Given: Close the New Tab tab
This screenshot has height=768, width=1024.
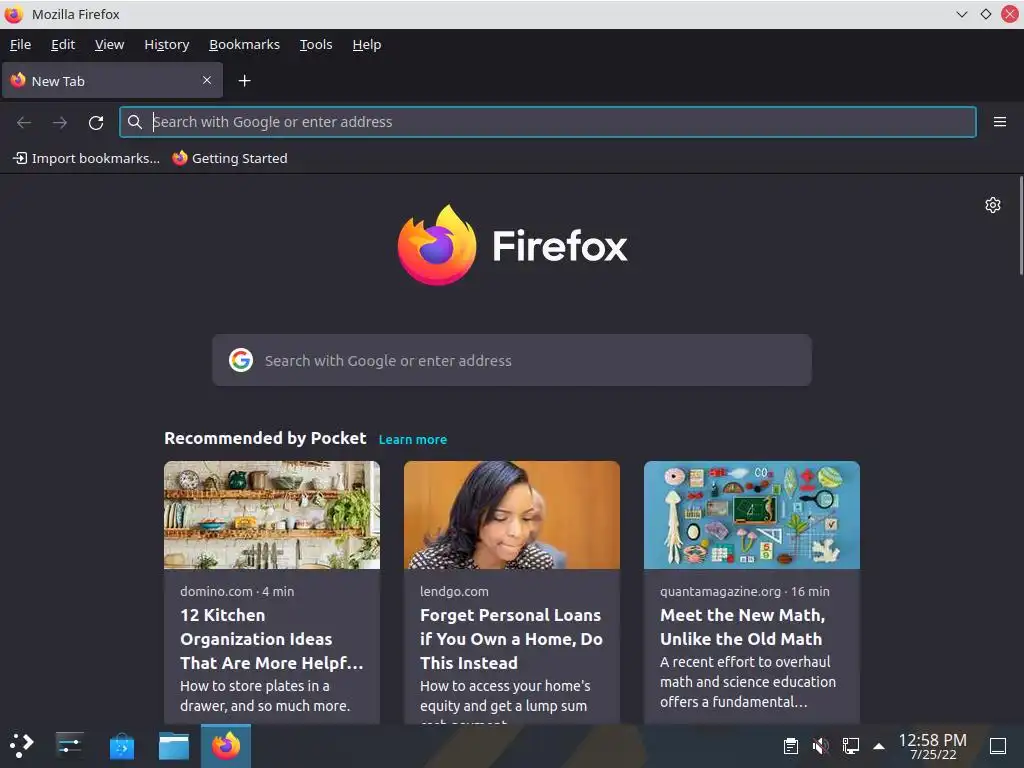Looking at the screenshot, I should tap(206, 80).
